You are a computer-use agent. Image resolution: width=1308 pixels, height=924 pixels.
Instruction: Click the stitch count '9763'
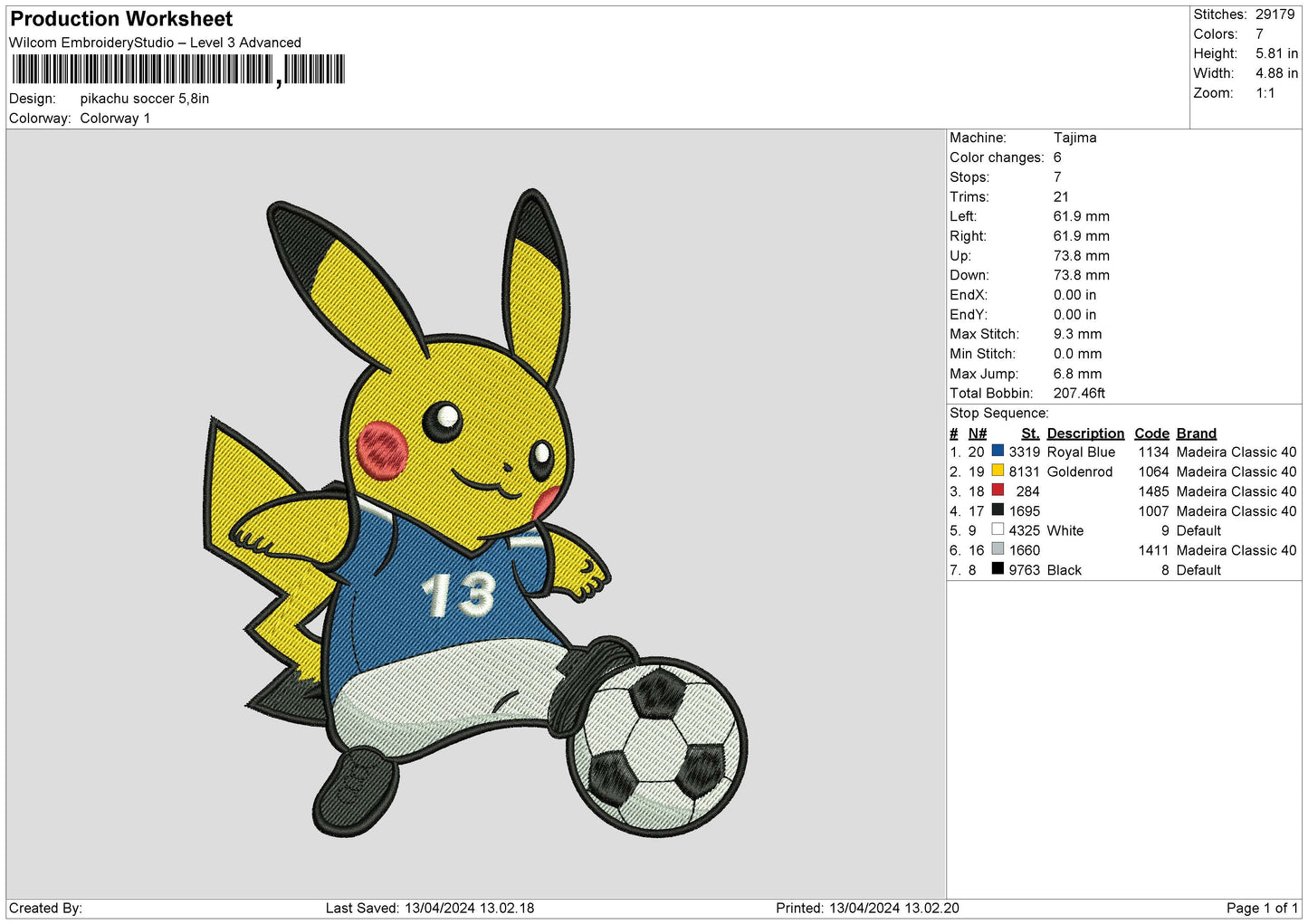click(1025, 570)
